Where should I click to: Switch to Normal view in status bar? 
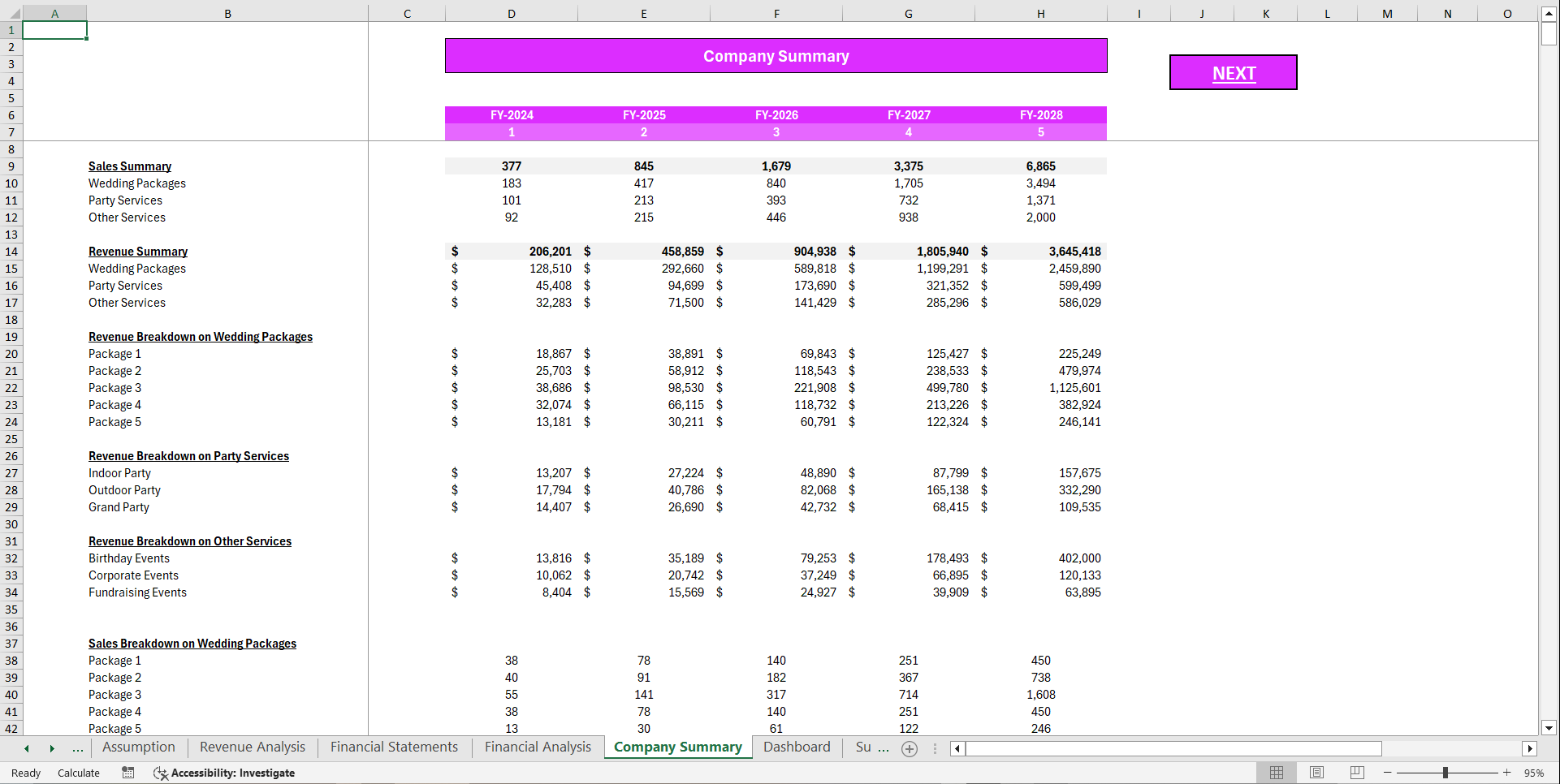[1276, 773]
